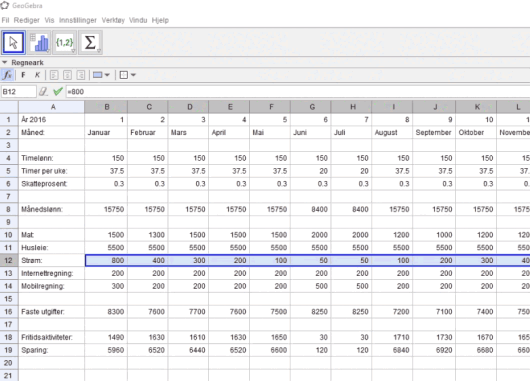530x381 pixels.
Task: Click the cell border style icon
Action: tap(124, 75)
